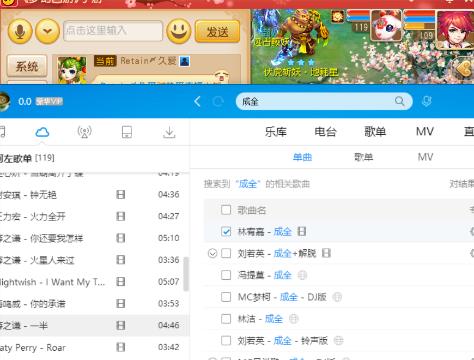This screenshot has width=474, height=360.
Task: Click the 豪华VIP badge
Action: pos(49,101)
